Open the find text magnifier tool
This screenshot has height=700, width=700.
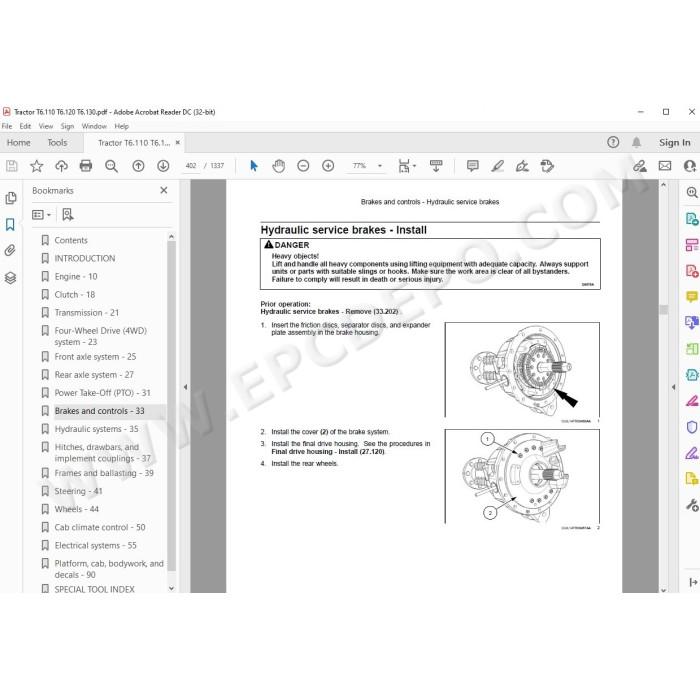[x=111, y=166]
